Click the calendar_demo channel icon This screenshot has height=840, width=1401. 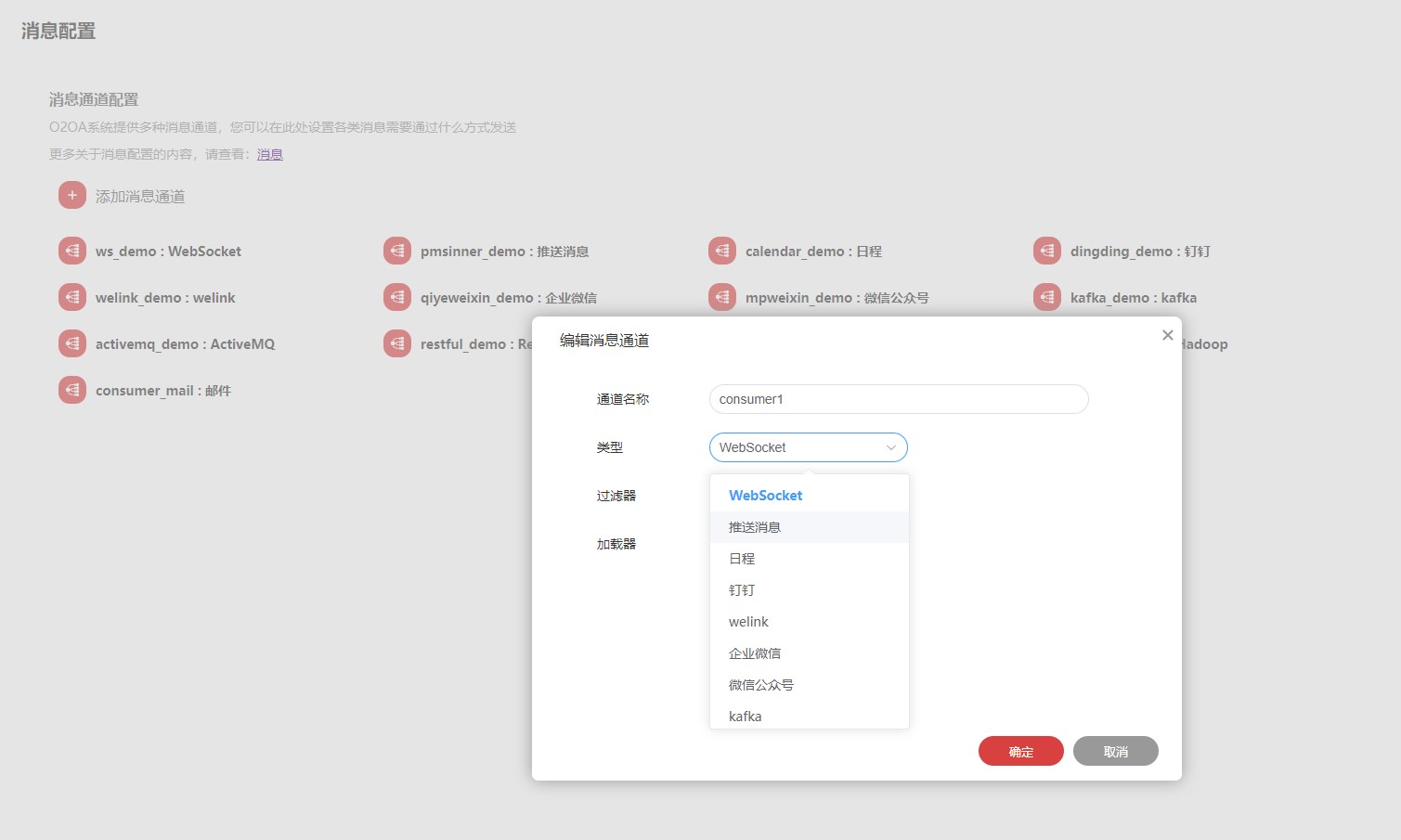(x=722, y=252)
